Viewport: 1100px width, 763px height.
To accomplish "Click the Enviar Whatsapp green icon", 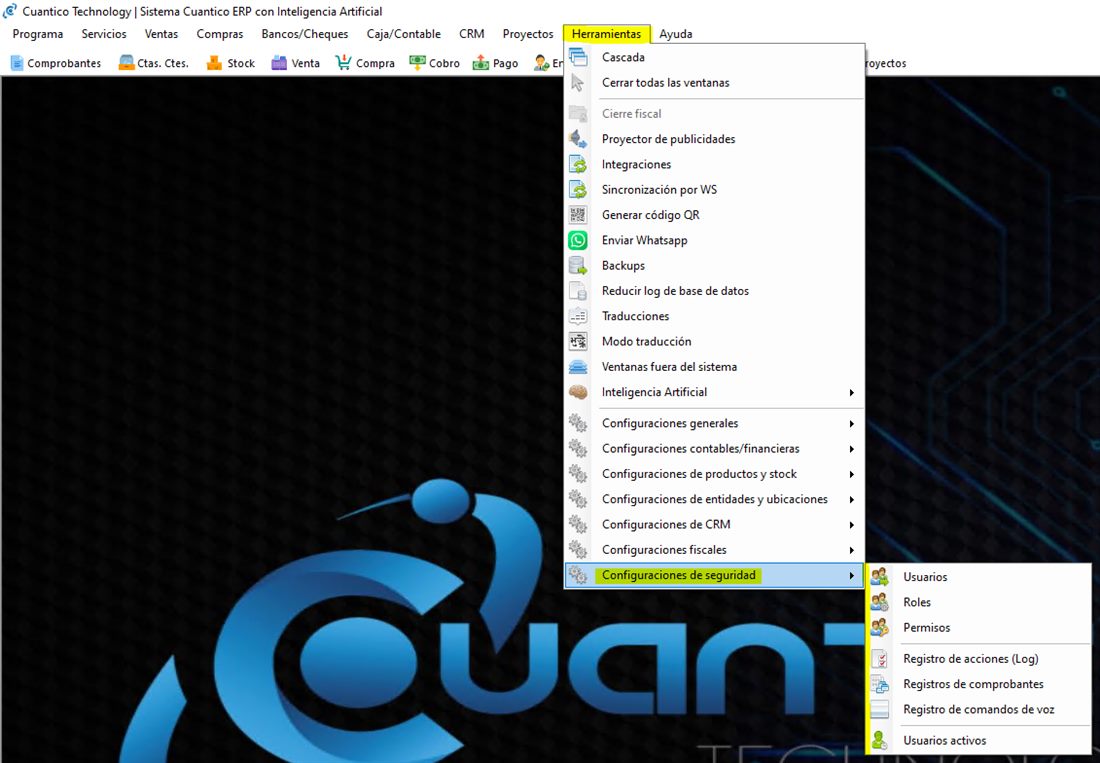I will pyautogui.click(x=578, y=240).
